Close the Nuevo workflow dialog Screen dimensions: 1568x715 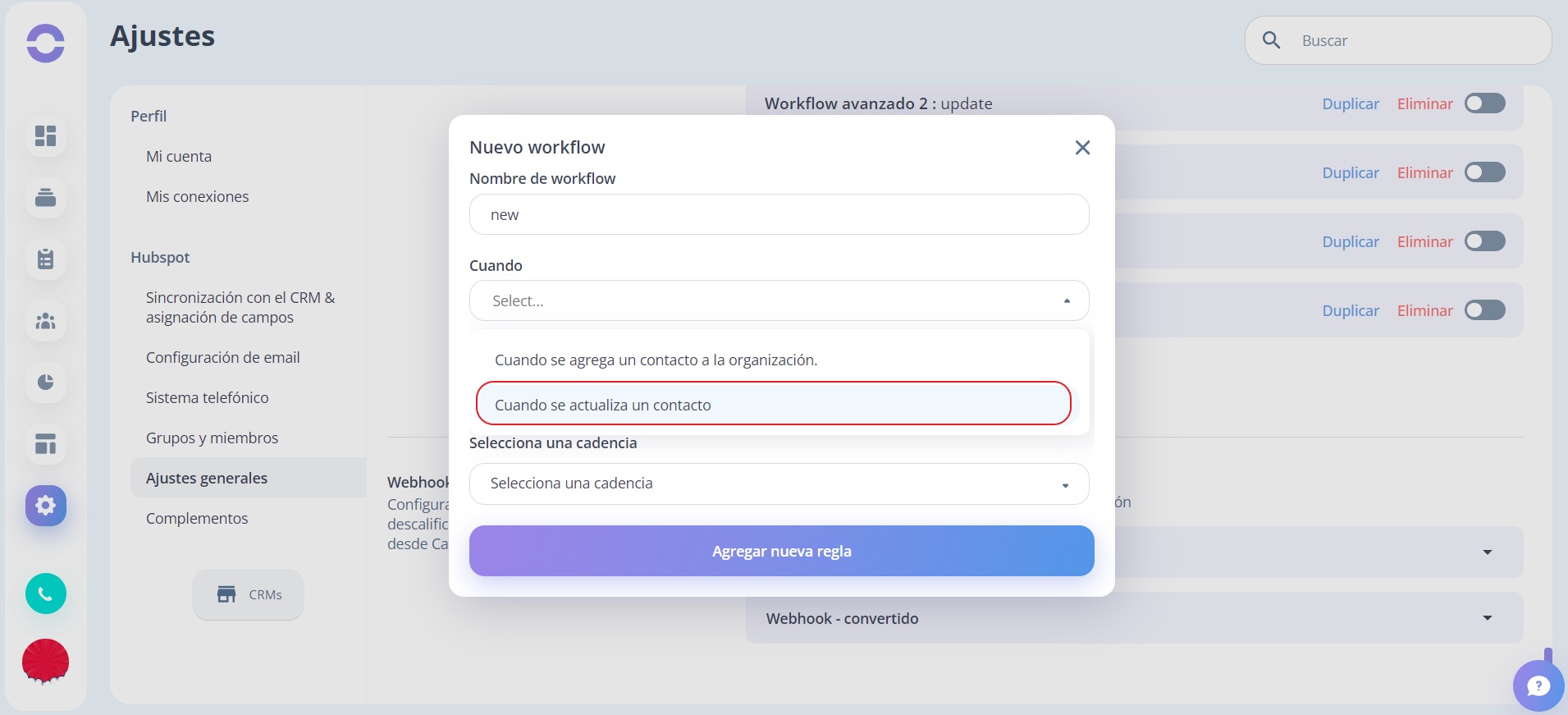tap(1083, 148)
